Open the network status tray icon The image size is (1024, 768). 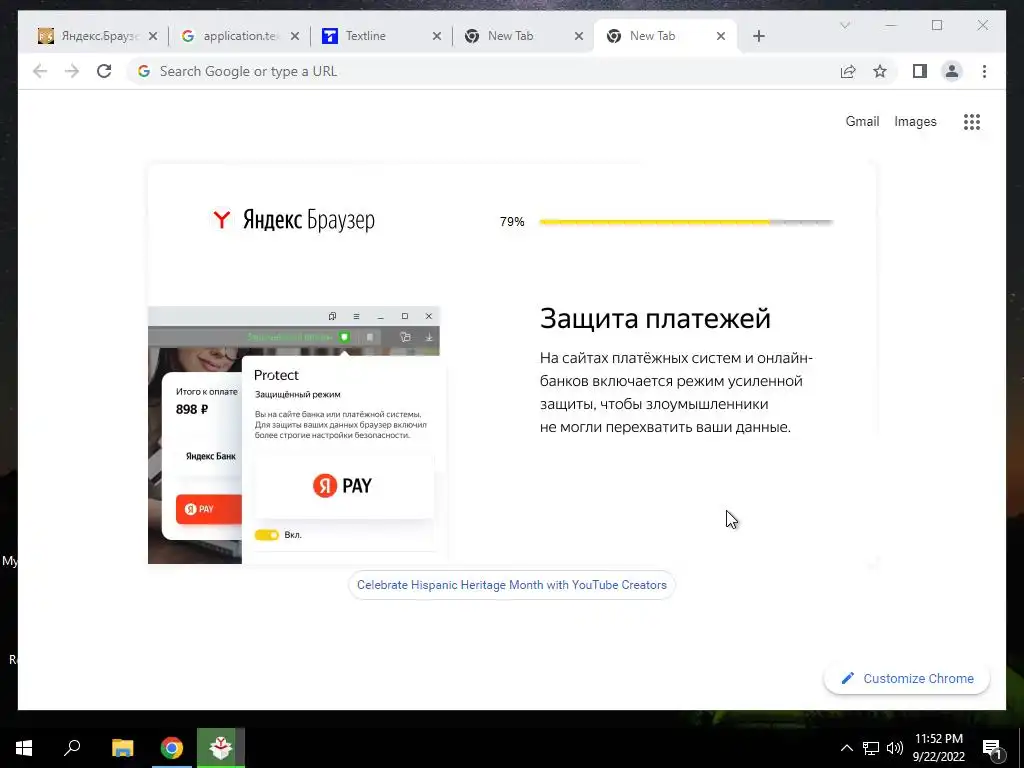[871, 748]
